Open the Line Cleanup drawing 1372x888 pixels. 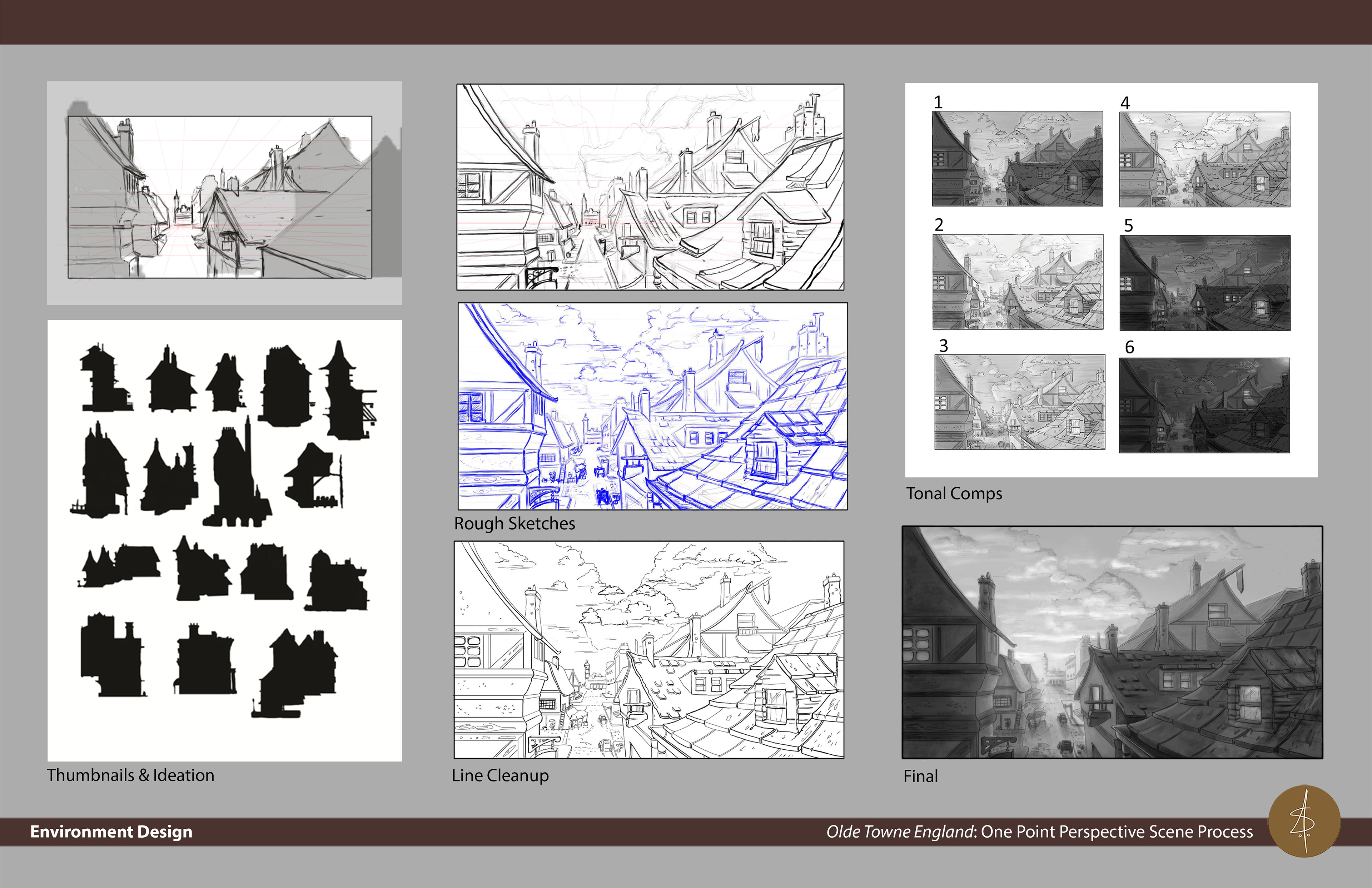pos(649,650)
